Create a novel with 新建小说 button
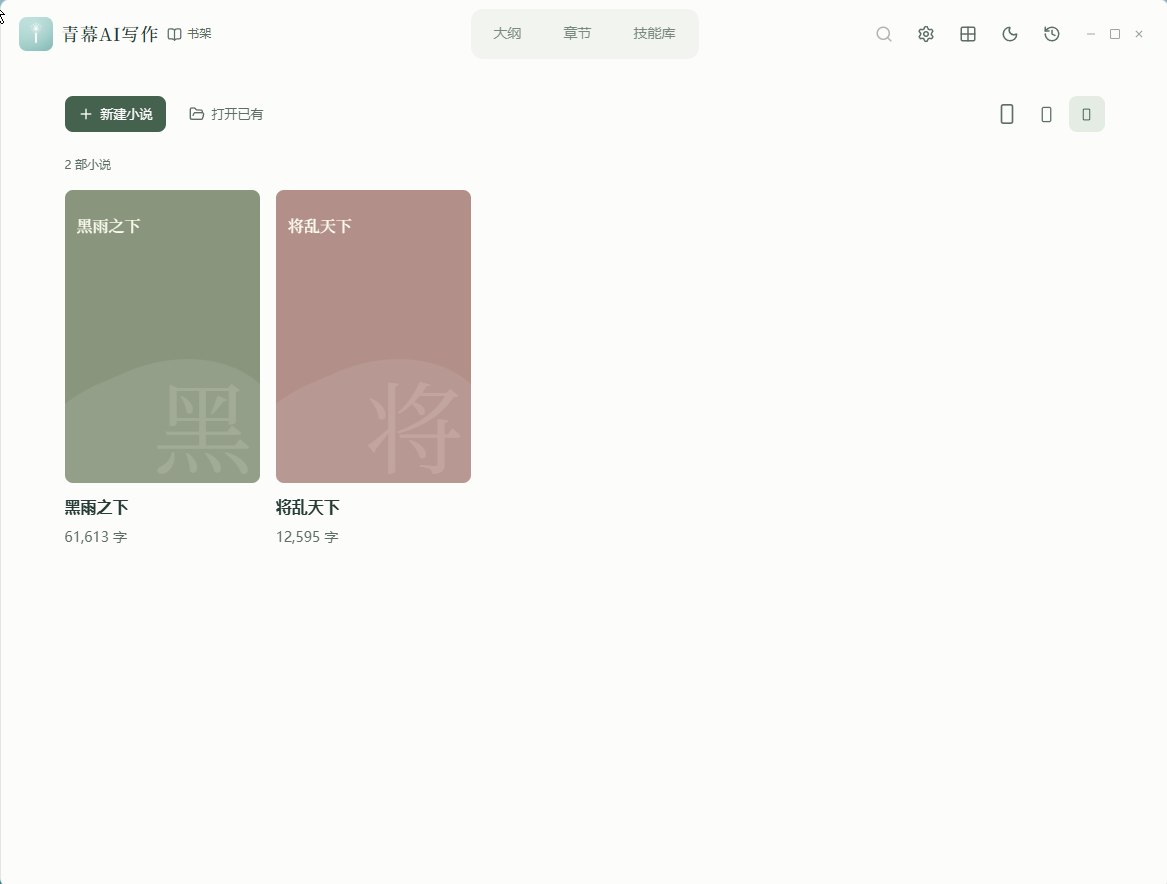 [x=115, y=114]
